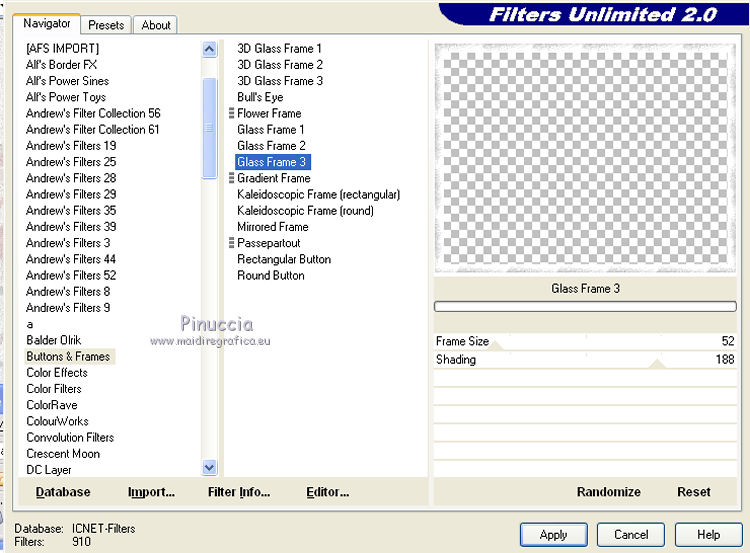Click the Database button

click(63, 492)
